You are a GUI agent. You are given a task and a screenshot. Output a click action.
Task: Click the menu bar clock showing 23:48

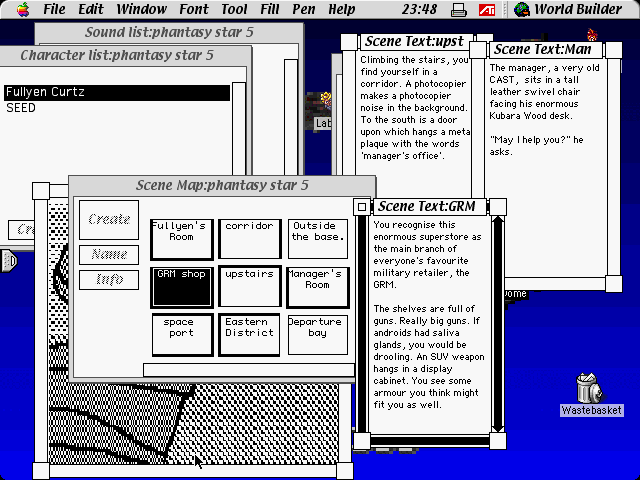pos(419,9)
